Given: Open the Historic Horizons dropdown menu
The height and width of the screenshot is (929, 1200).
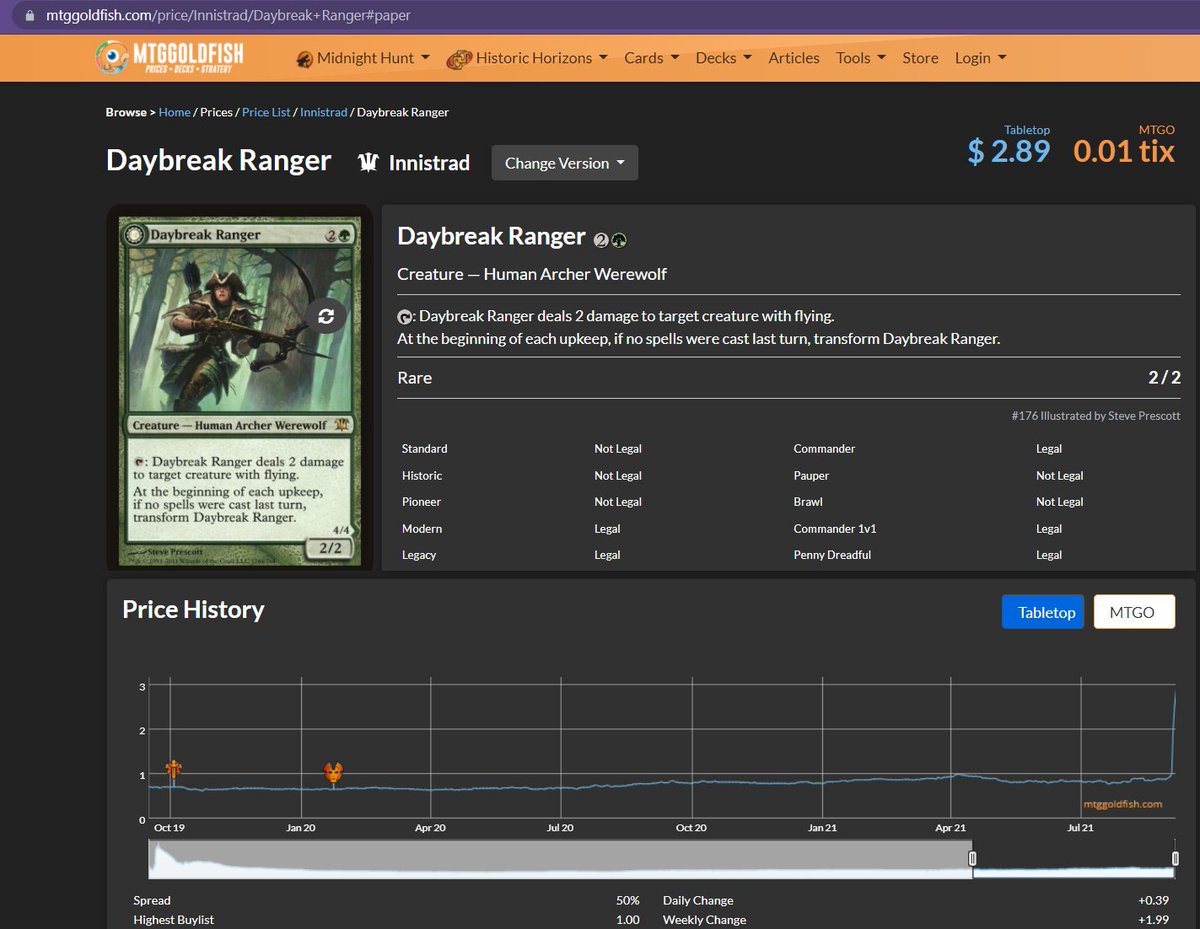Looking at the screenshot, I should point(527,58).
